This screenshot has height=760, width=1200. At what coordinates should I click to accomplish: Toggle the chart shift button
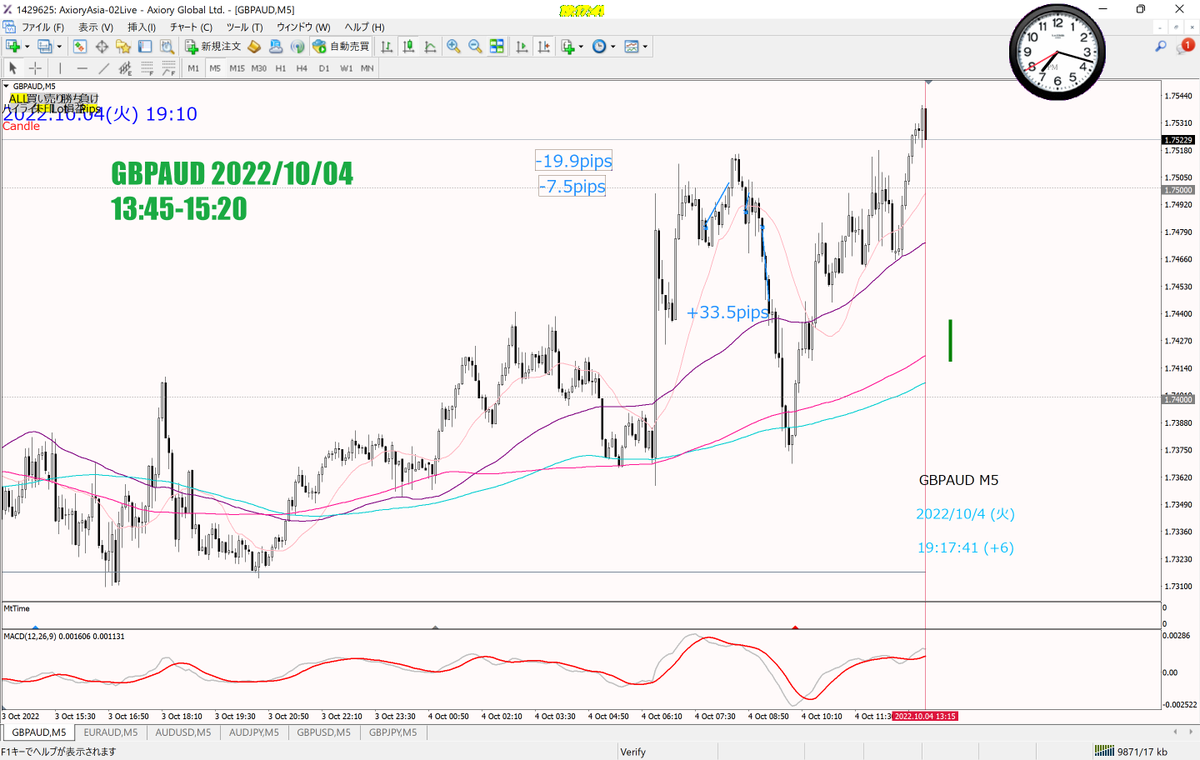(544, 46)
